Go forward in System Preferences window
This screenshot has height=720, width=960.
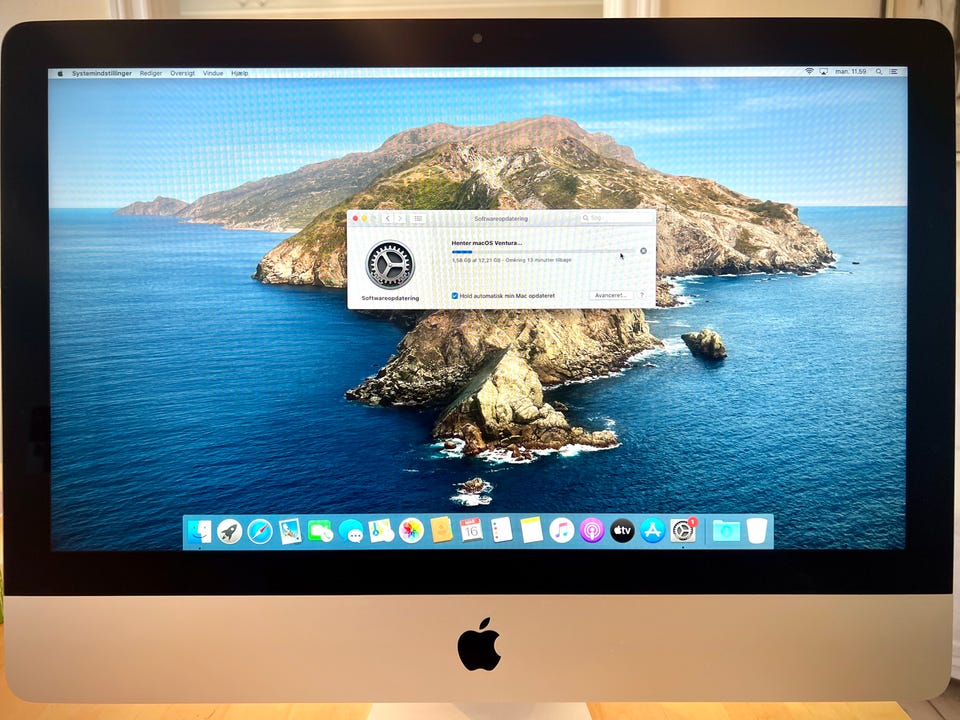coord(400,219)
